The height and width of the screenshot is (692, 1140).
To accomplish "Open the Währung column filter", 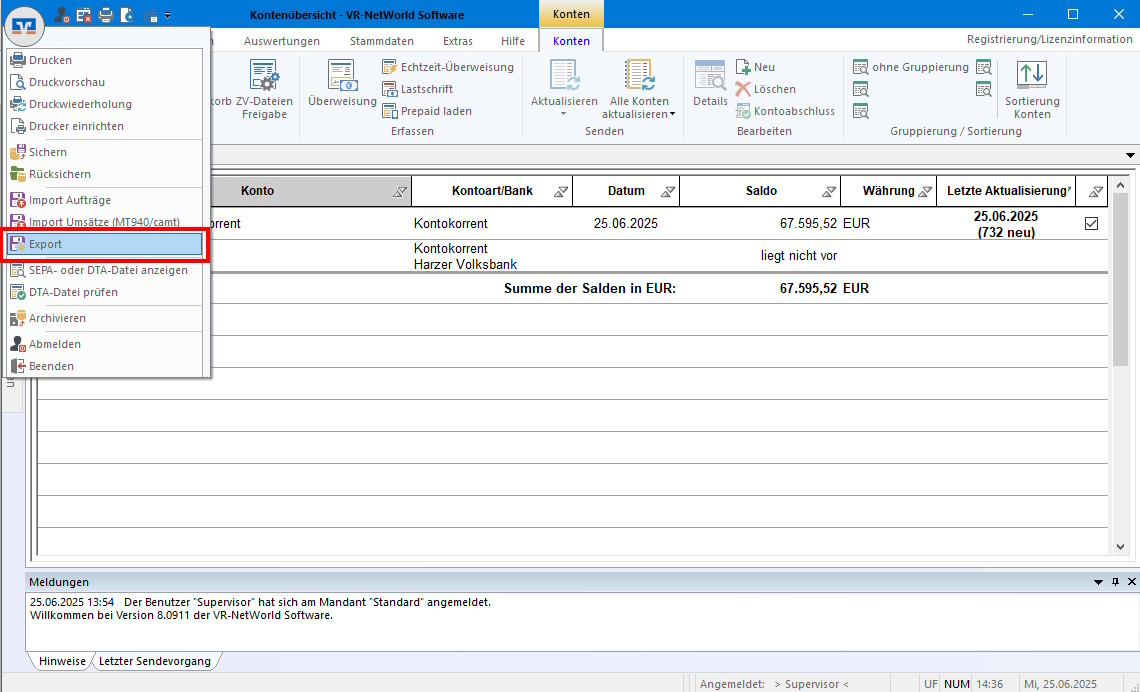I will [925, 192].
